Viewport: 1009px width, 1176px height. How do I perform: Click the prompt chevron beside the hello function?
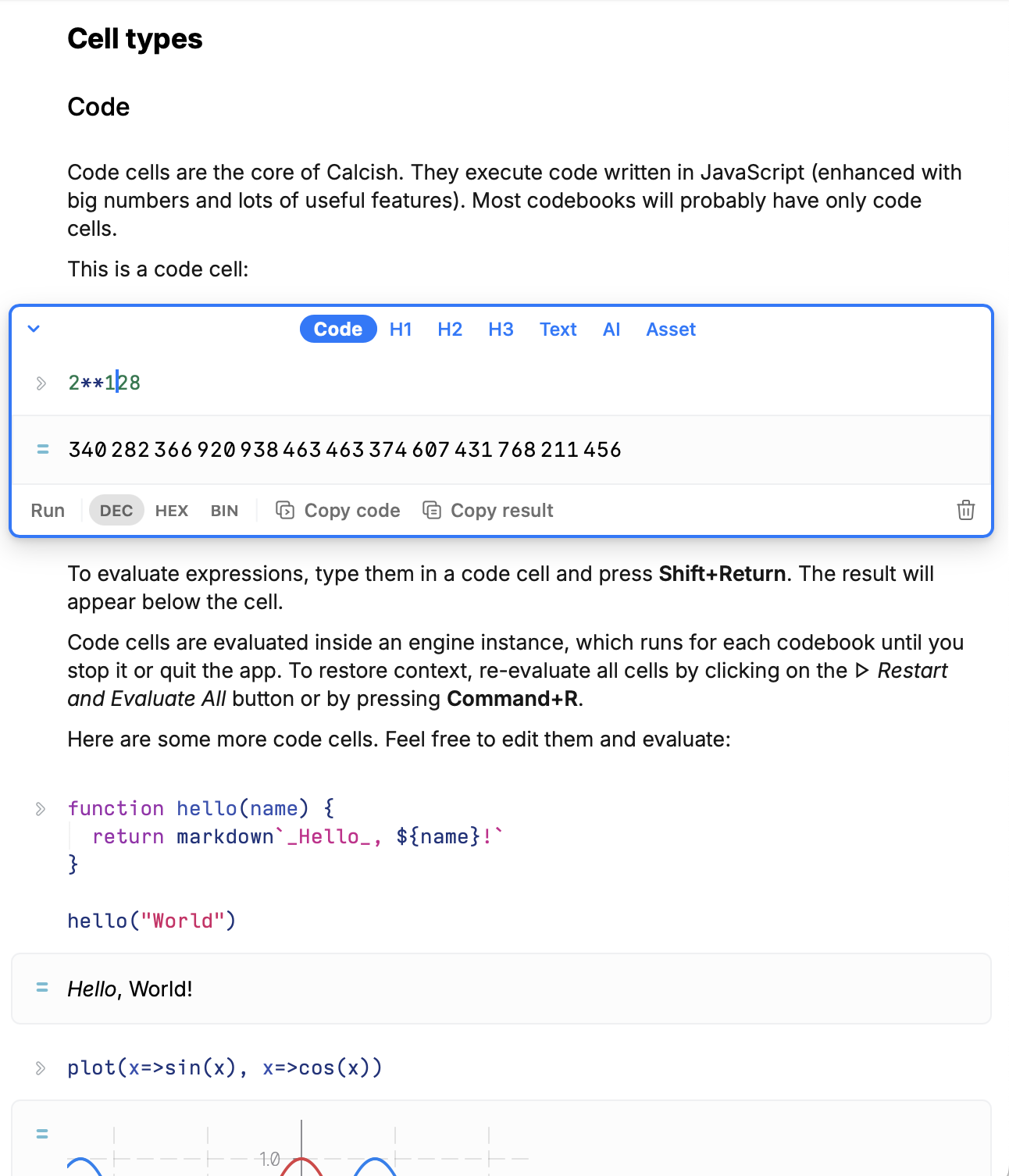pyautogui.click(x=41, y=809)
